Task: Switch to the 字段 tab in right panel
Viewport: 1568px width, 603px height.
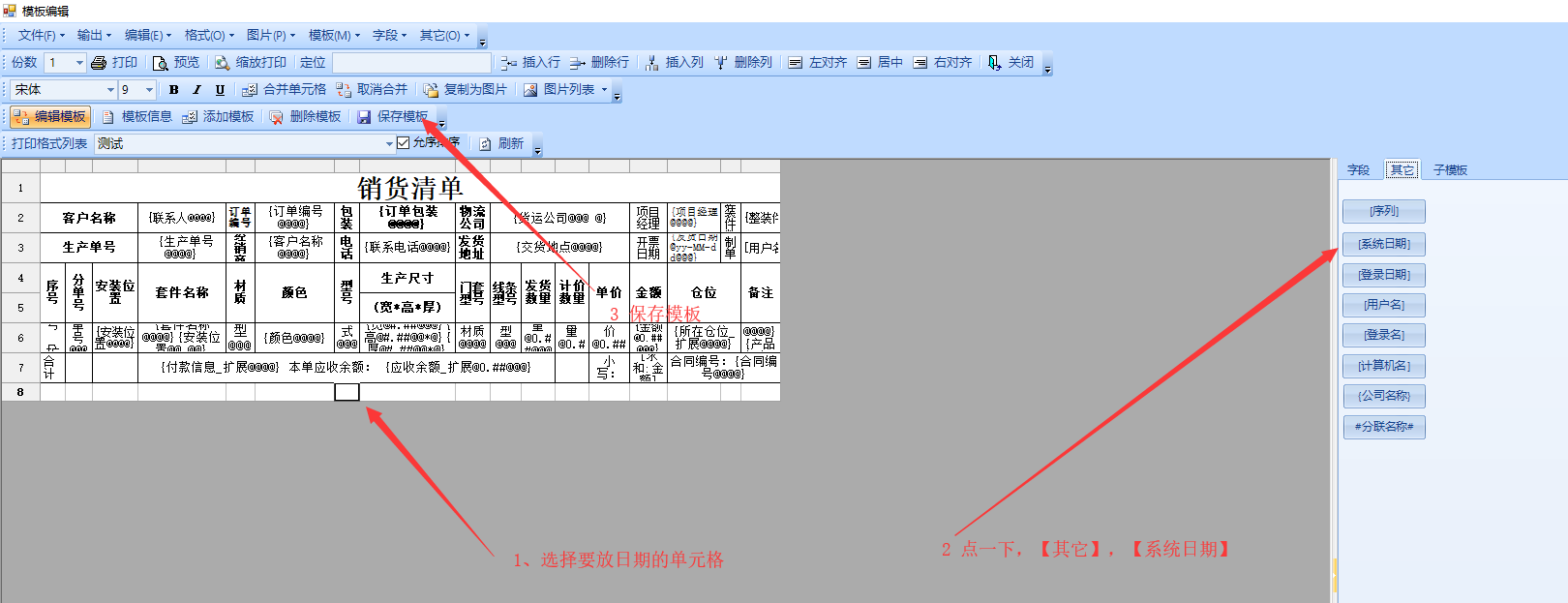Action: (x=1358, y=170)
